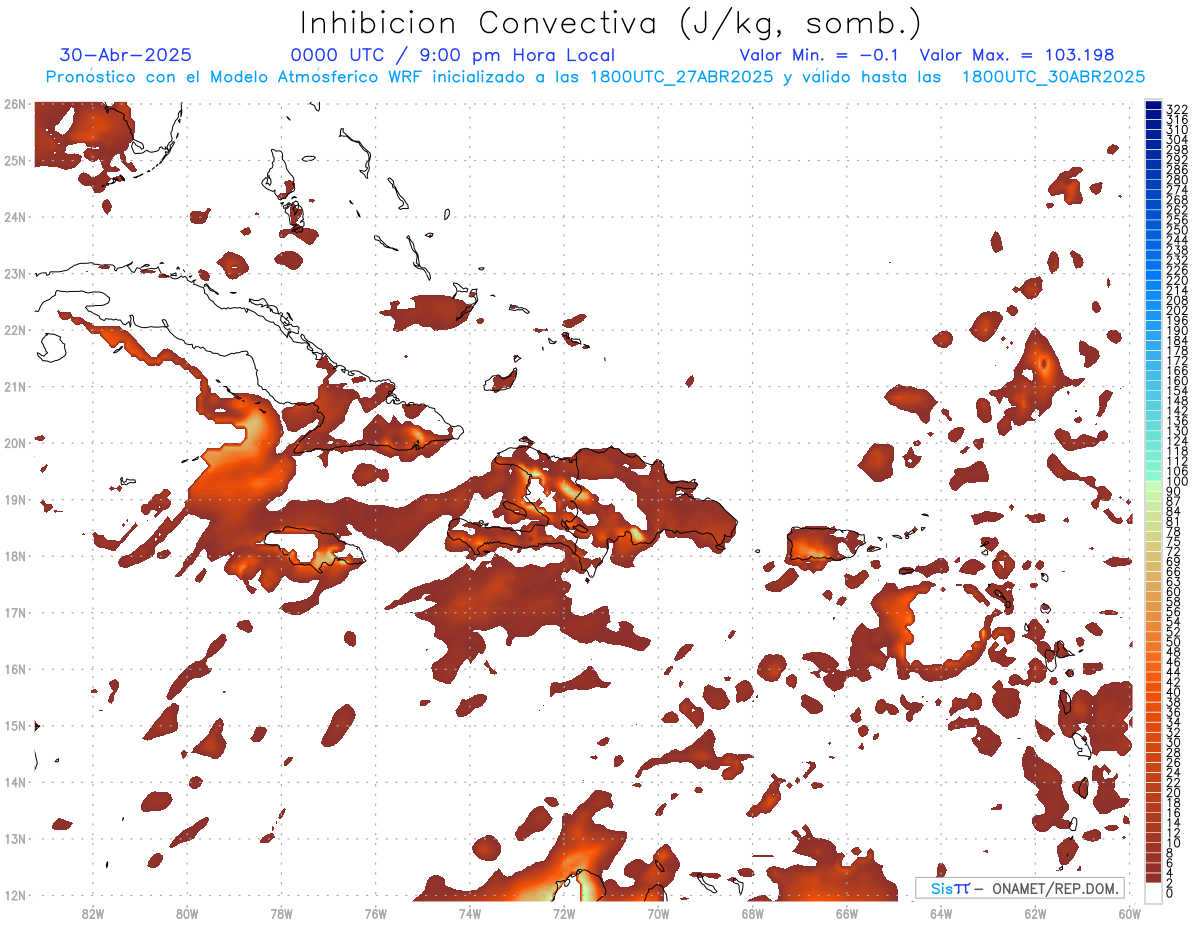Screen dimensions: 1200x927
Task: Click the 17N latitude label
Action: pyautogui.click(x=15, y=613)
